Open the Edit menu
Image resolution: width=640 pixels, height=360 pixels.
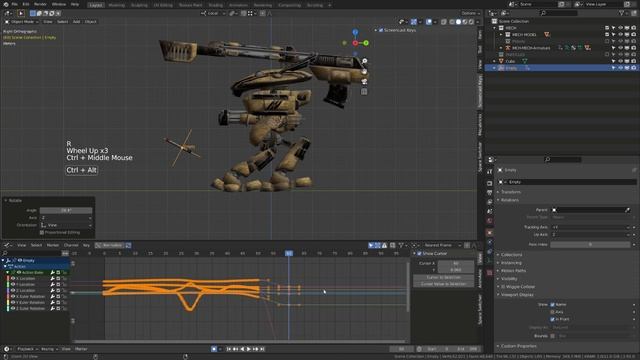coord(26,4)
